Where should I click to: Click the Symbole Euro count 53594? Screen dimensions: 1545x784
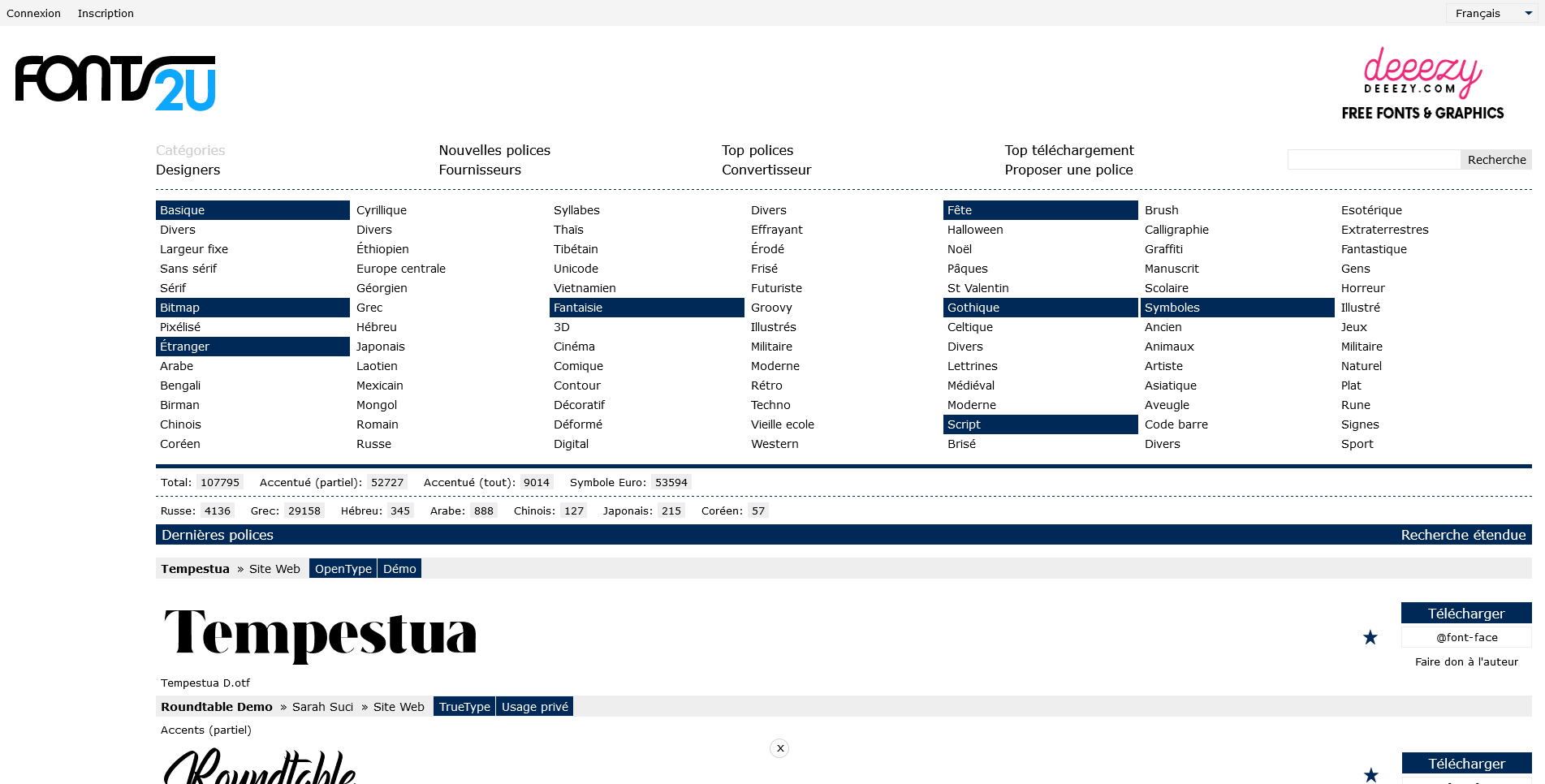[x=671, y=482]
